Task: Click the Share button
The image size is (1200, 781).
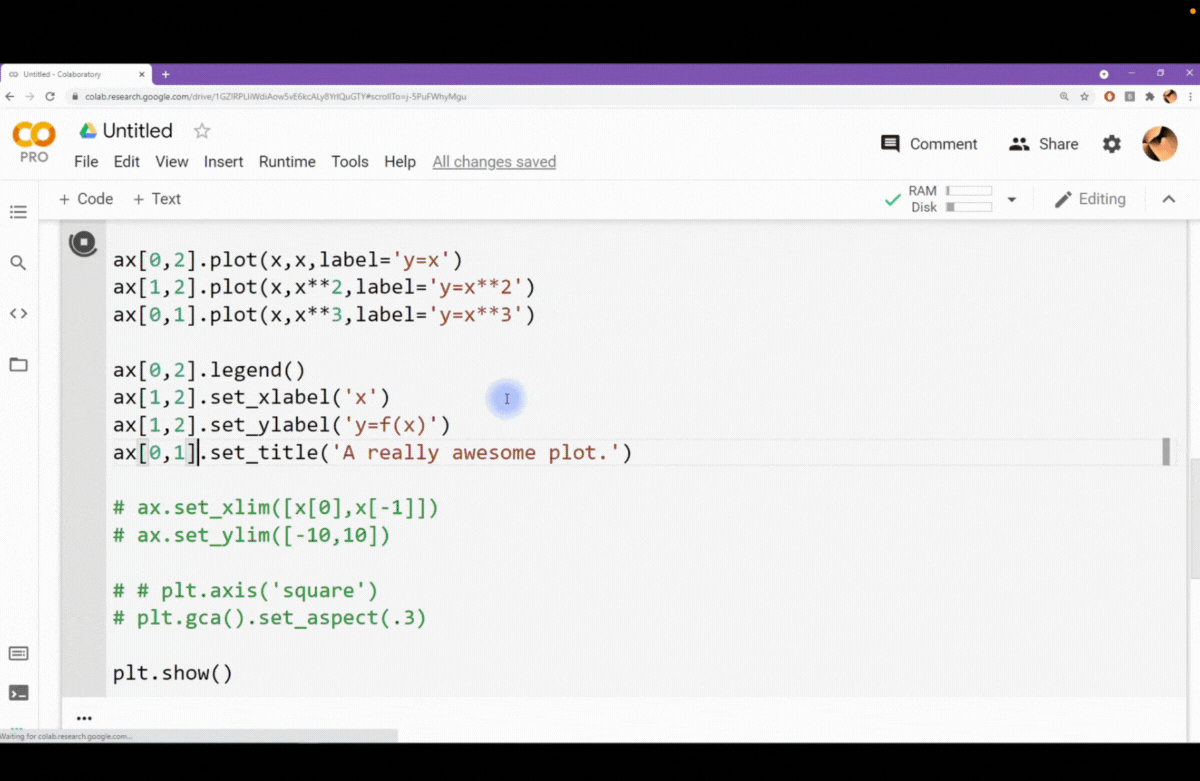Action: coord(1044,144)
